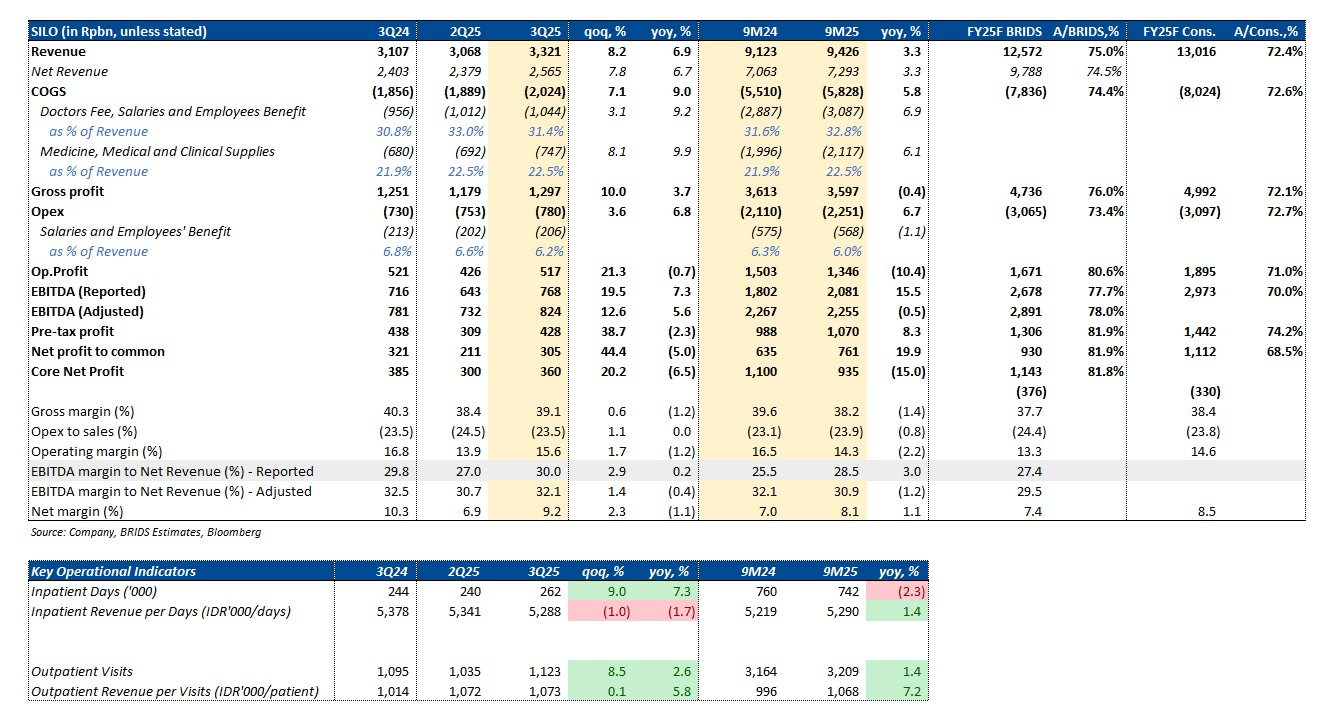Image resolution: width=1342 pixels, height=721 pixels.
Task: Select the "Key Operational Indicators" table header
Action: pos(114,571)
